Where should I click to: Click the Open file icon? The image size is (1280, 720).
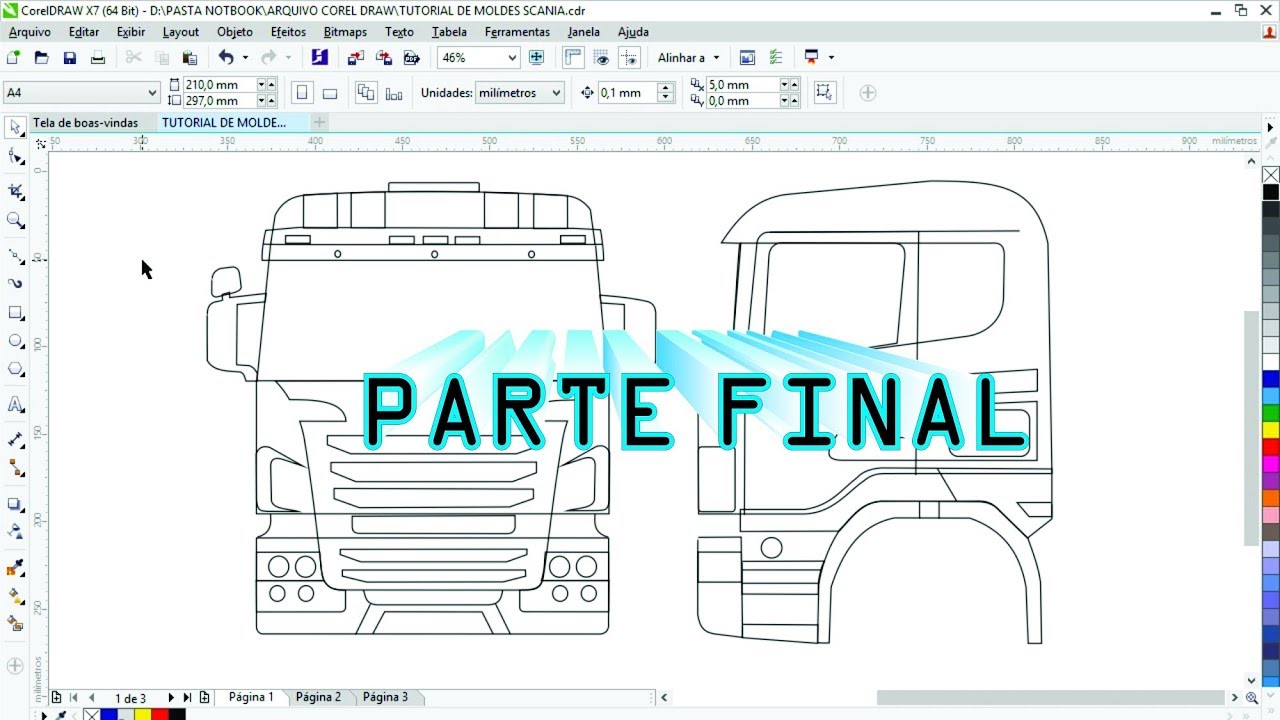[42, 58]
